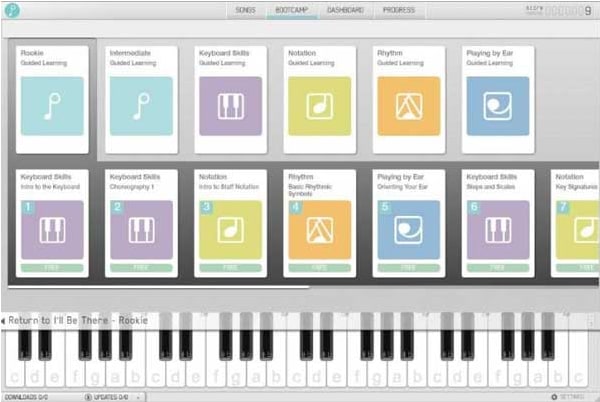Image resolution: width=600 pixels, height=402 pixels.
Task: Click the Playground Sessions logo icon
Action: (x=12, y=10)
